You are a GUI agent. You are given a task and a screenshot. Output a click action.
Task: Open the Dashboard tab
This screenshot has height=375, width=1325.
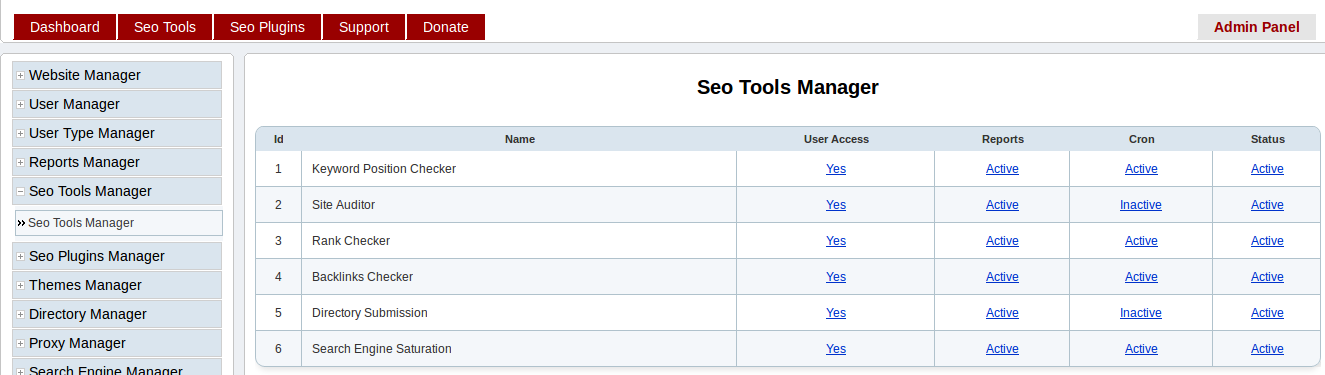[x=65, y=27]
